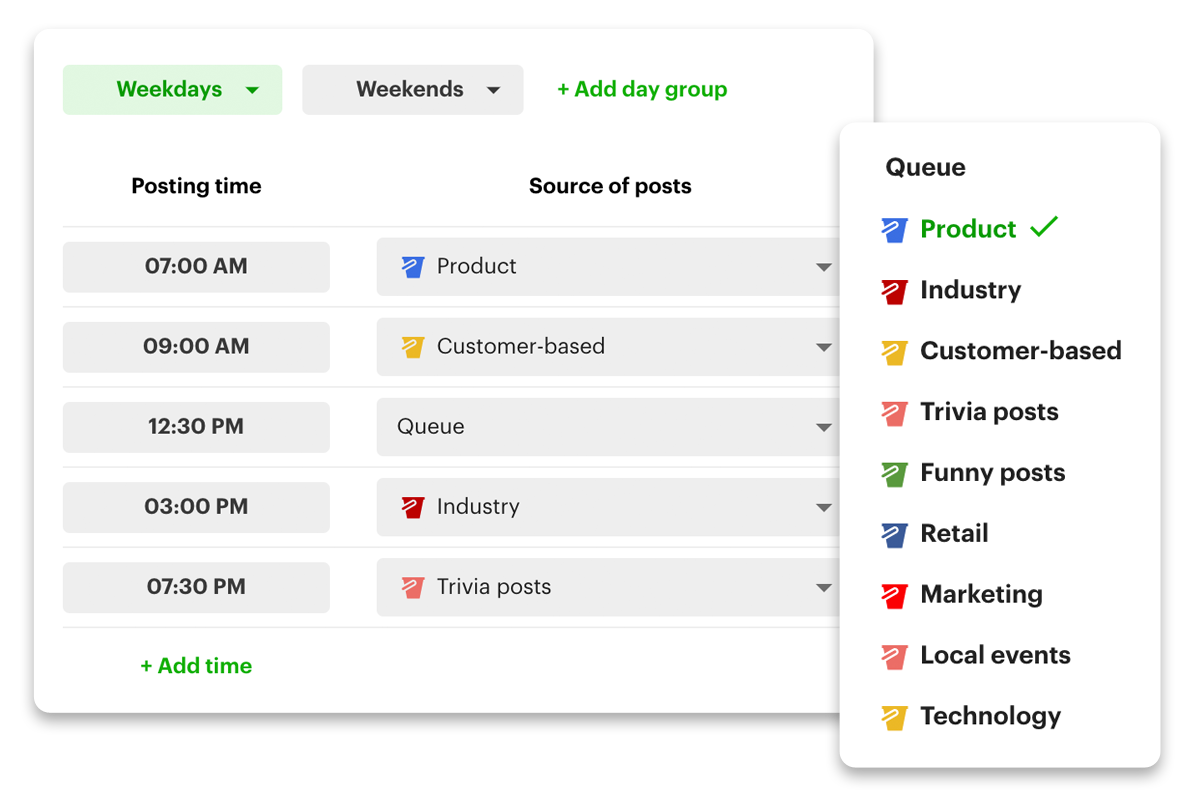Screen dimensions: 1200x800
Task: Click the pink Trivia posts bucket icon
Action: pyautogui.click(x=896, y=412)
